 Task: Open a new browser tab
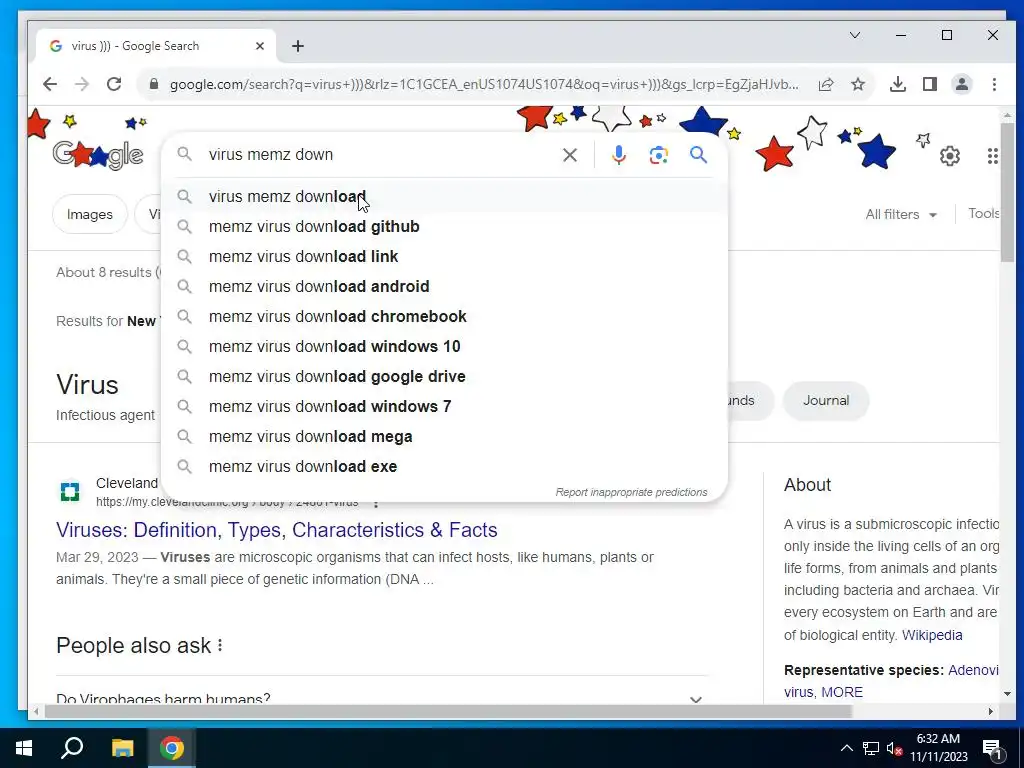[x=298, y=46]
